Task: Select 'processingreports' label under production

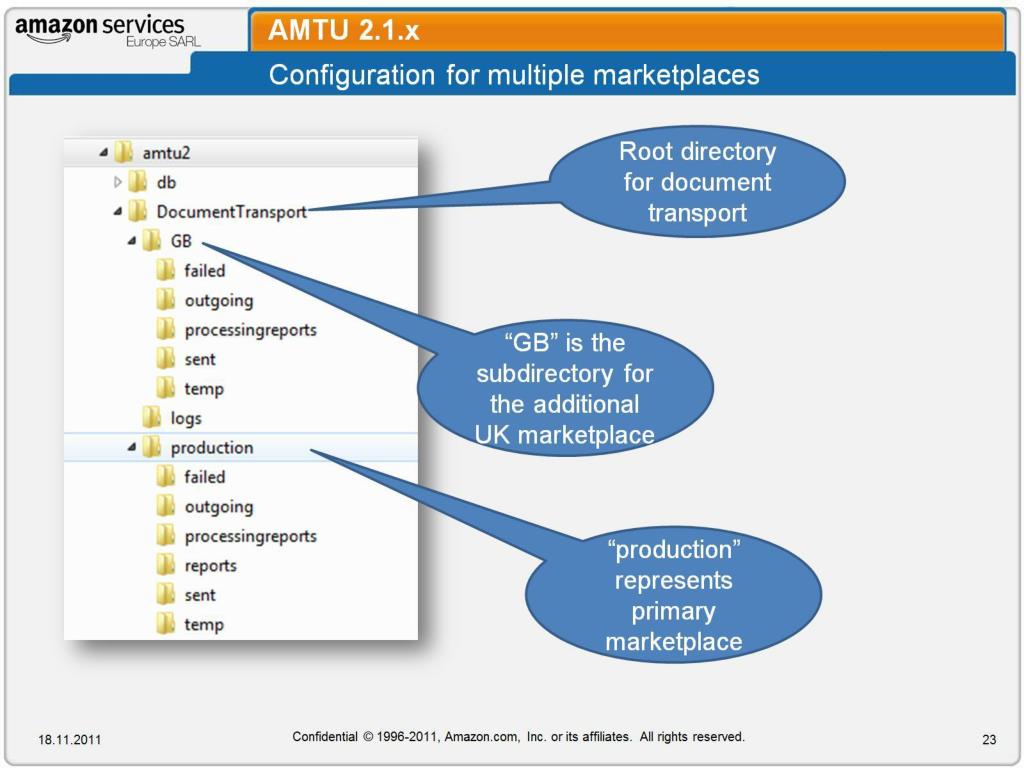Action: point(251,536)
